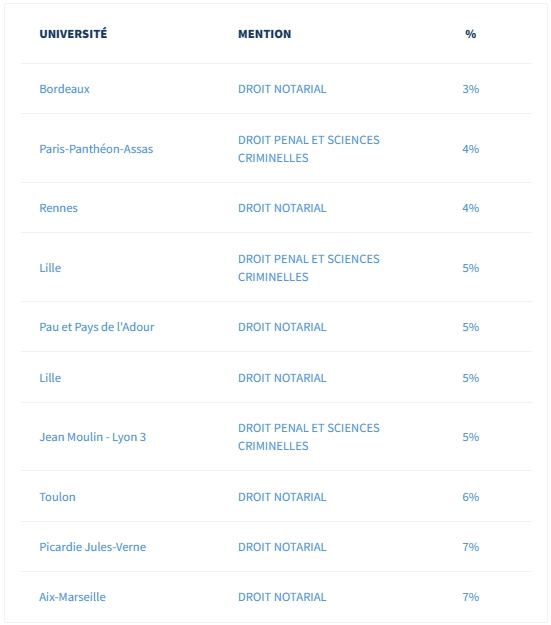551x625 pixels.
Task: Click DROIT NOTARIAL in the Bordeaux row
Action: pyautogui.click(x=282, y=89)
